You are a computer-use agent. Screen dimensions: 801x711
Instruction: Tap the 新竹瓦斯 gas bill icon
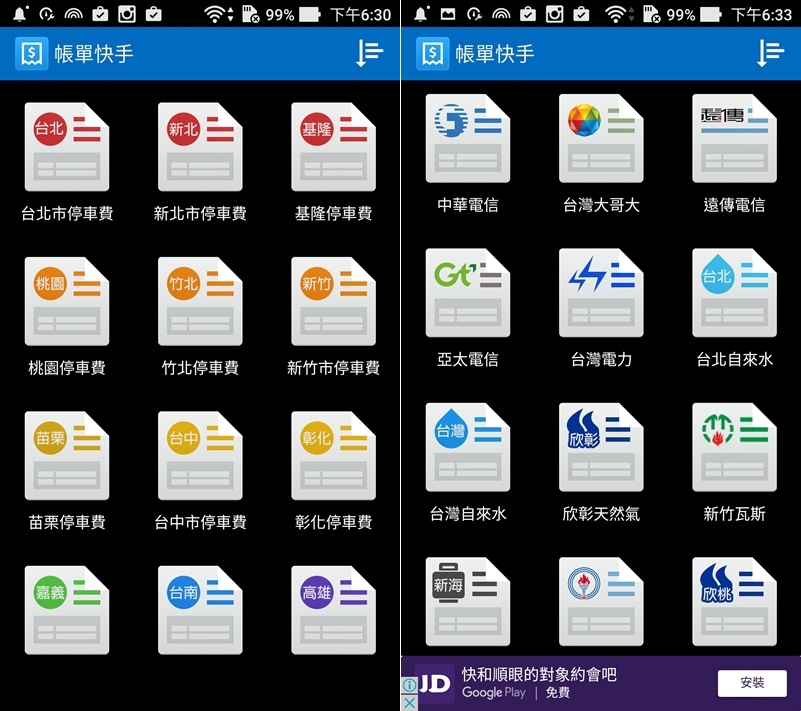click(x=735, y=447)
